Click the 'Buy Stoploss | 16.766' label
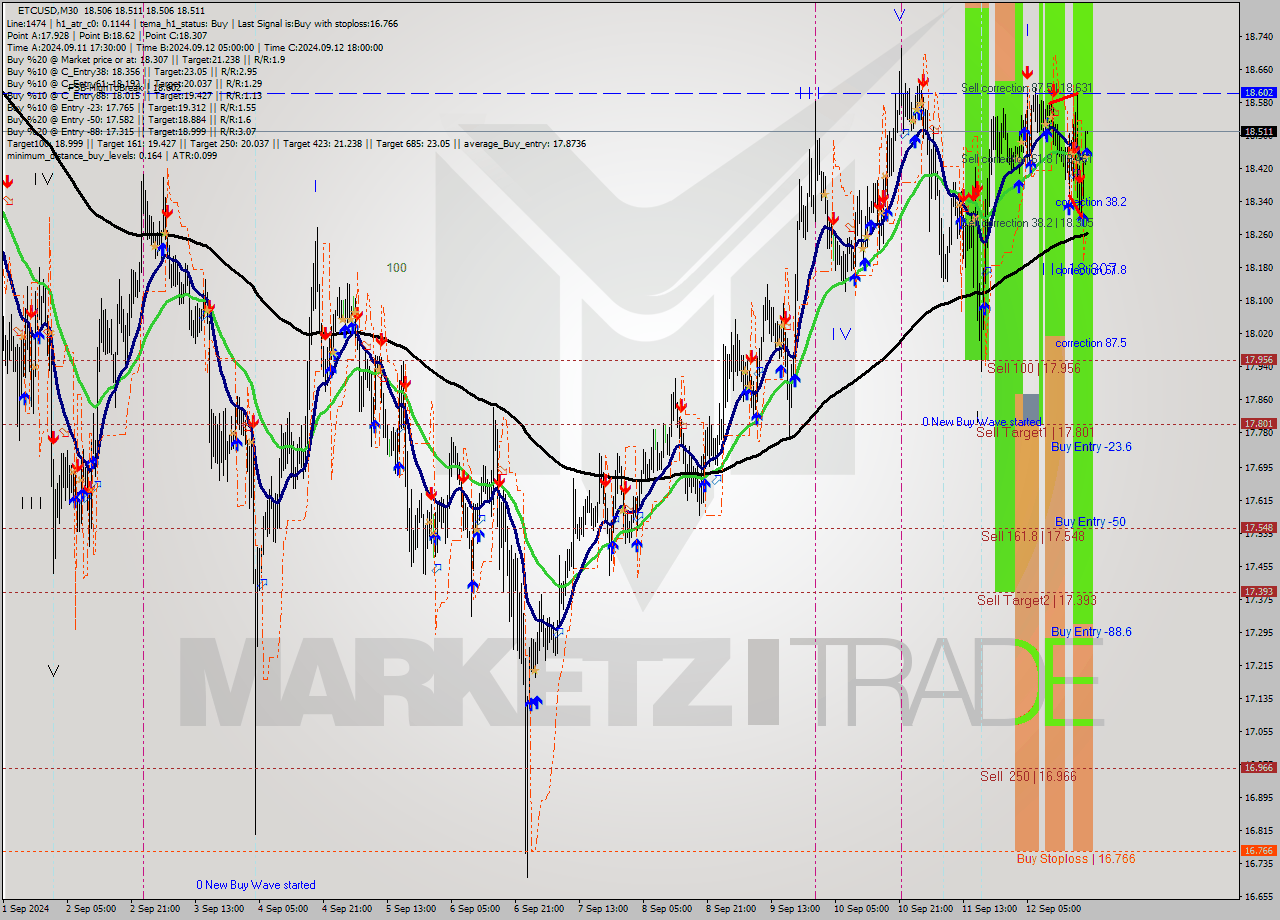Image resolution: width=1280 pixels, height=920 pixels. [x=1076, y=859]
